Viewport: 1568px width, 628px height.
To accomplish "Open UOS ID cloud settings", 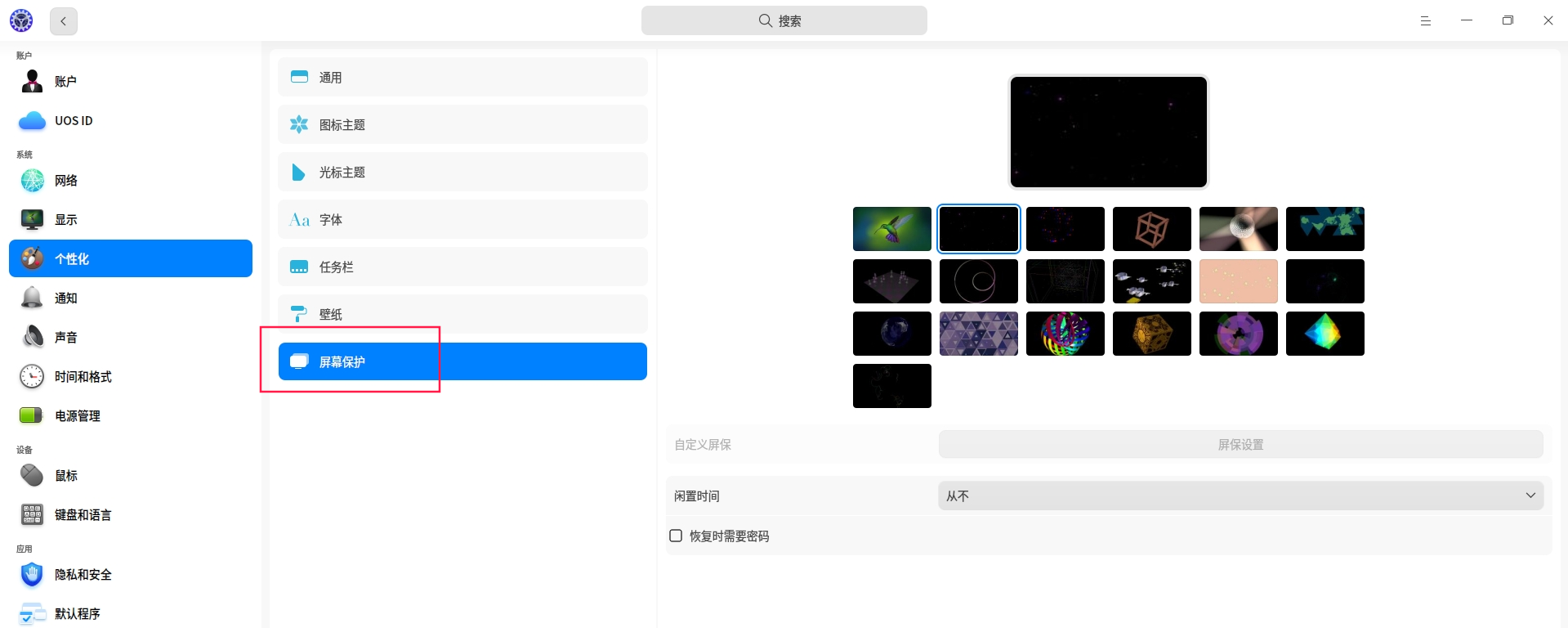I will tap(131, 120).
